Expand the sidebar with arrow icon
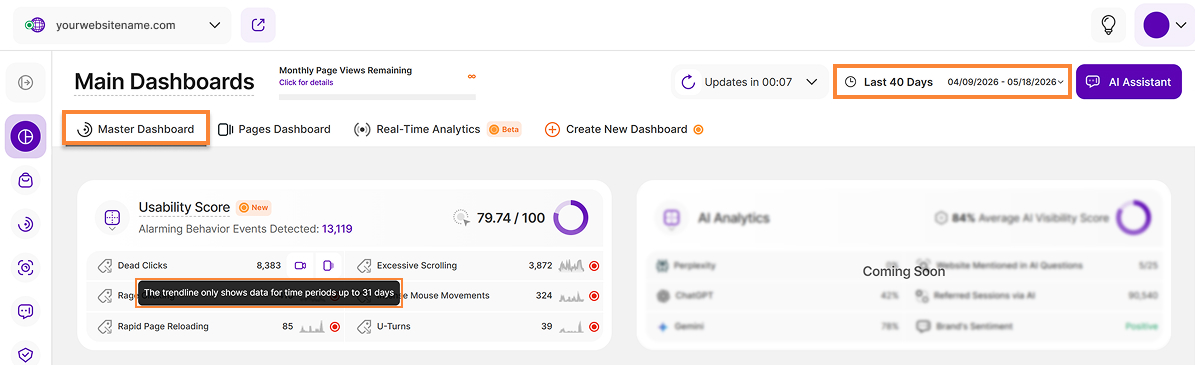The width and height of the screenshot is (1195, 365). (x=25, y=82)
